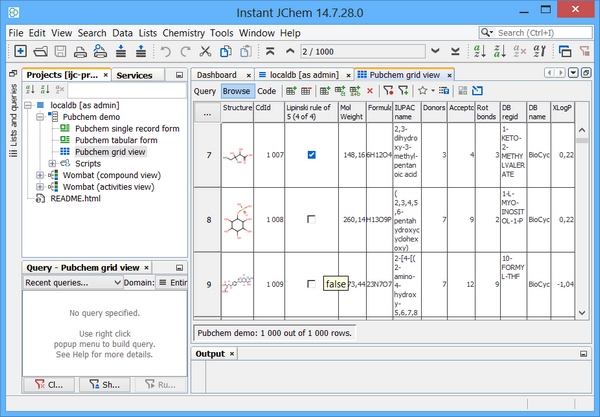Open the Chemistry menu
Image resolution: width=600 pixels, height=417 pixels.
[184, 33]
